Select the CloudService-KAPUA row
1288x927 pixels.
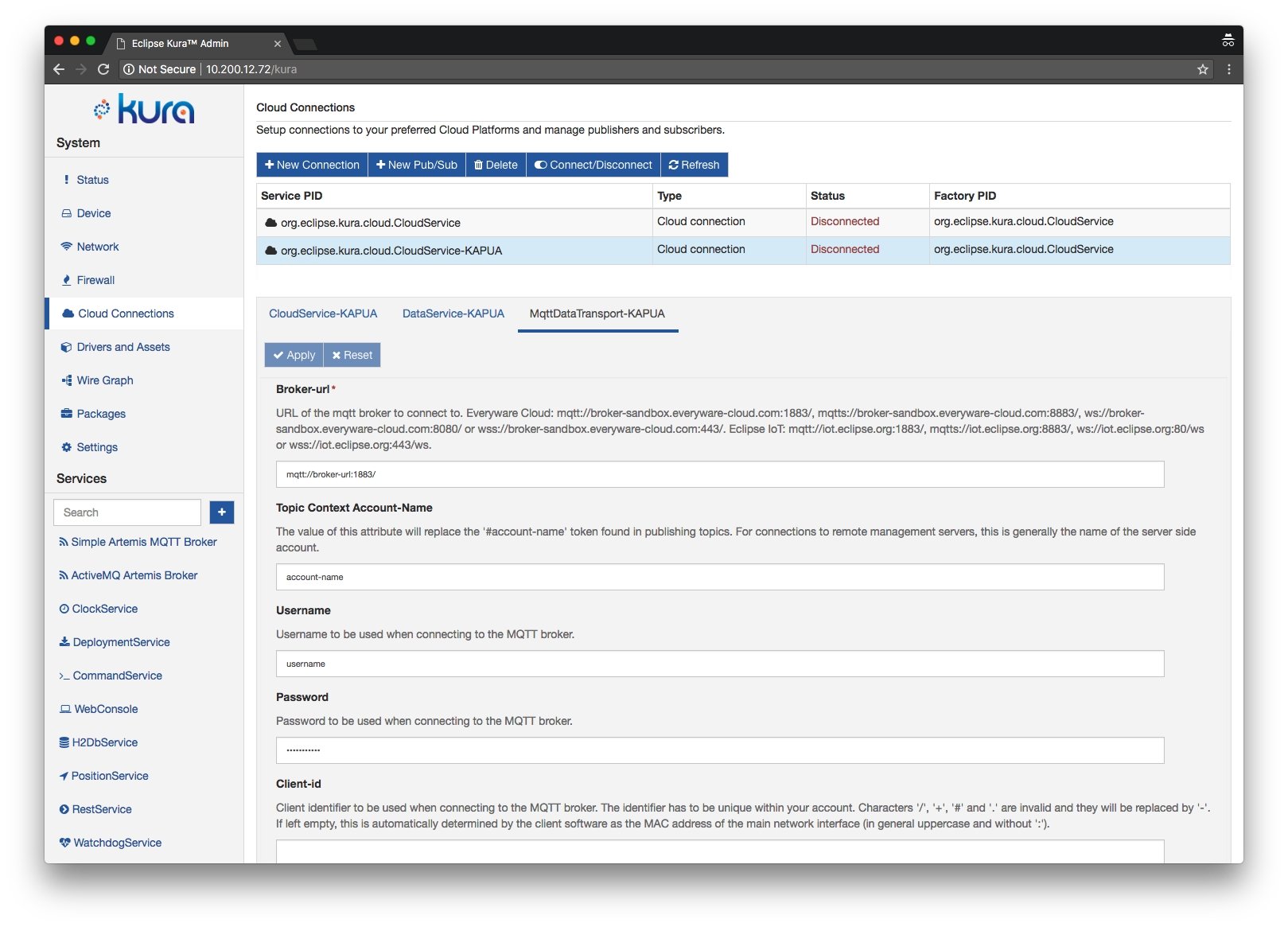[x=743, y=250]
